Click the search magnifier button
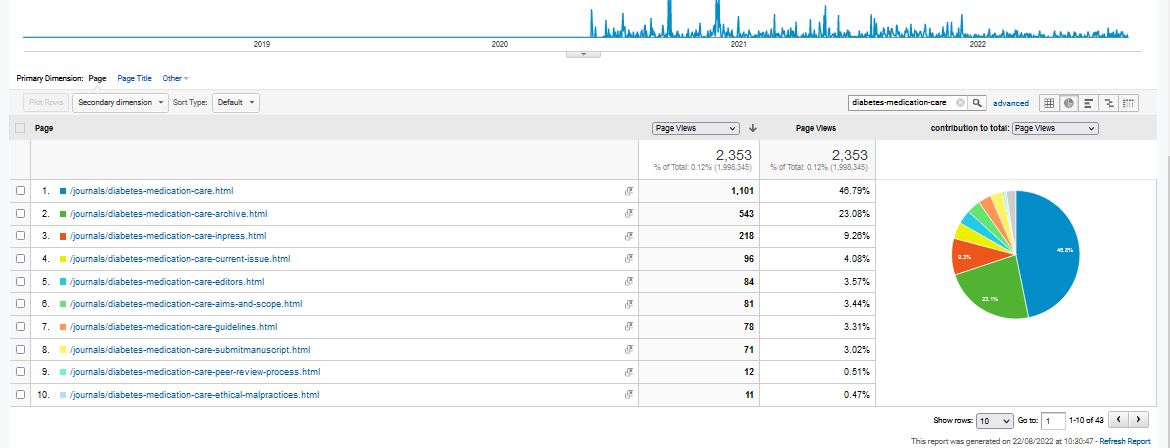This screenshot has width=1170, height=448. pos(977,103)
